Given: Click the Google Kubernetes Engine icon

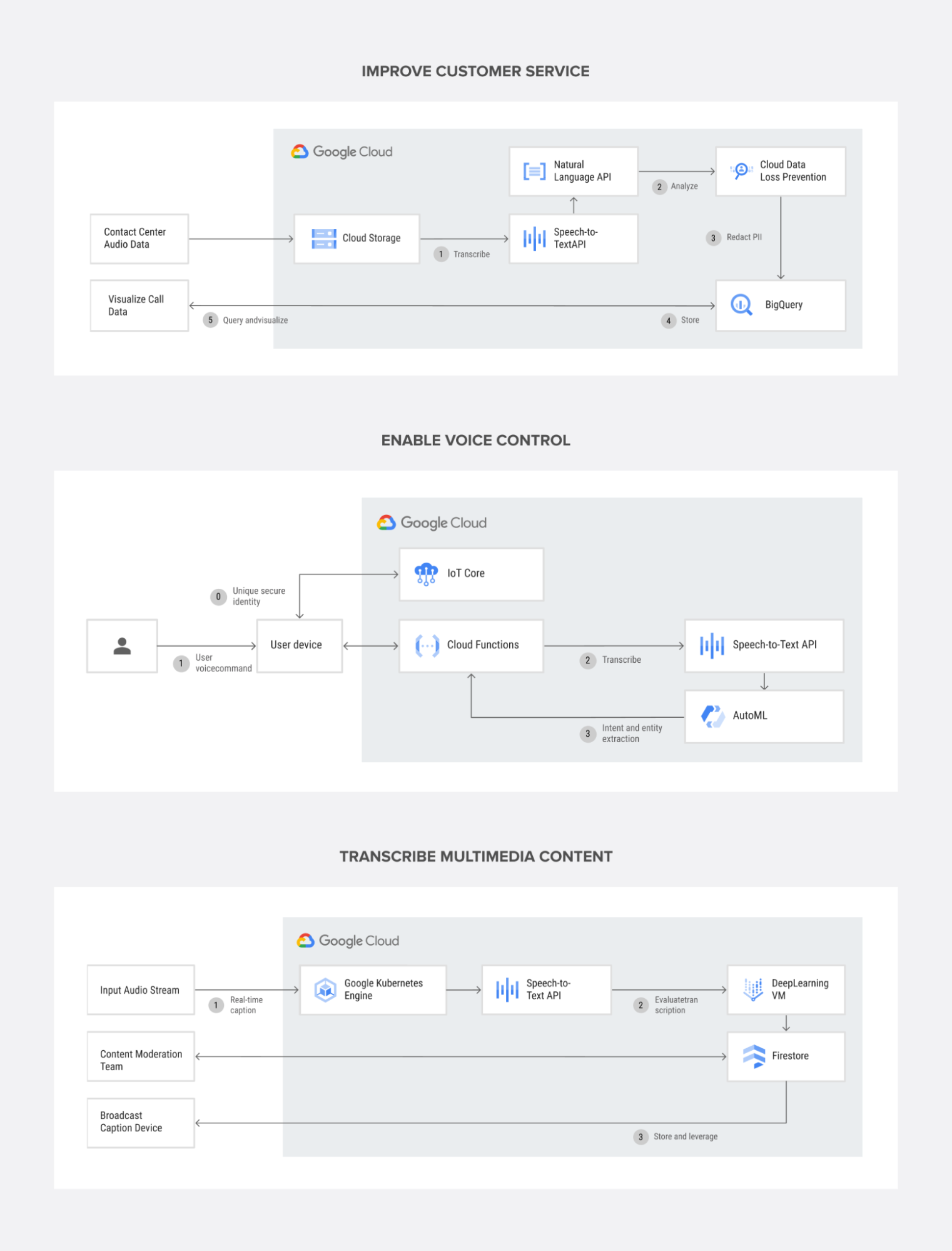Looking at the screenshot, I should [x=325, y=989].
